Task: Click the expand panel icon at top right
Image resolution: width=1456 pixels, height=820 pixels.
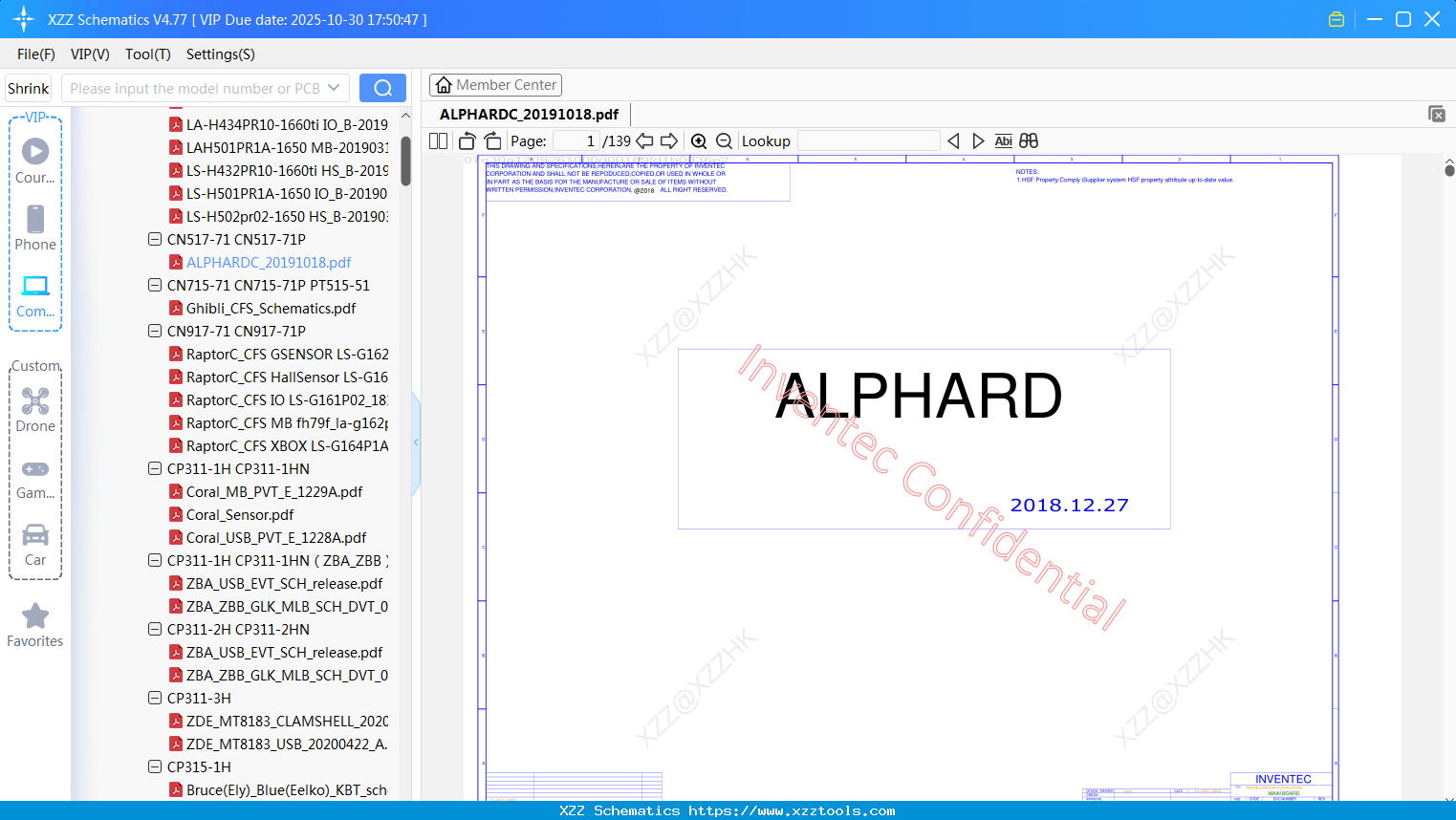Action: (1436, 114)
